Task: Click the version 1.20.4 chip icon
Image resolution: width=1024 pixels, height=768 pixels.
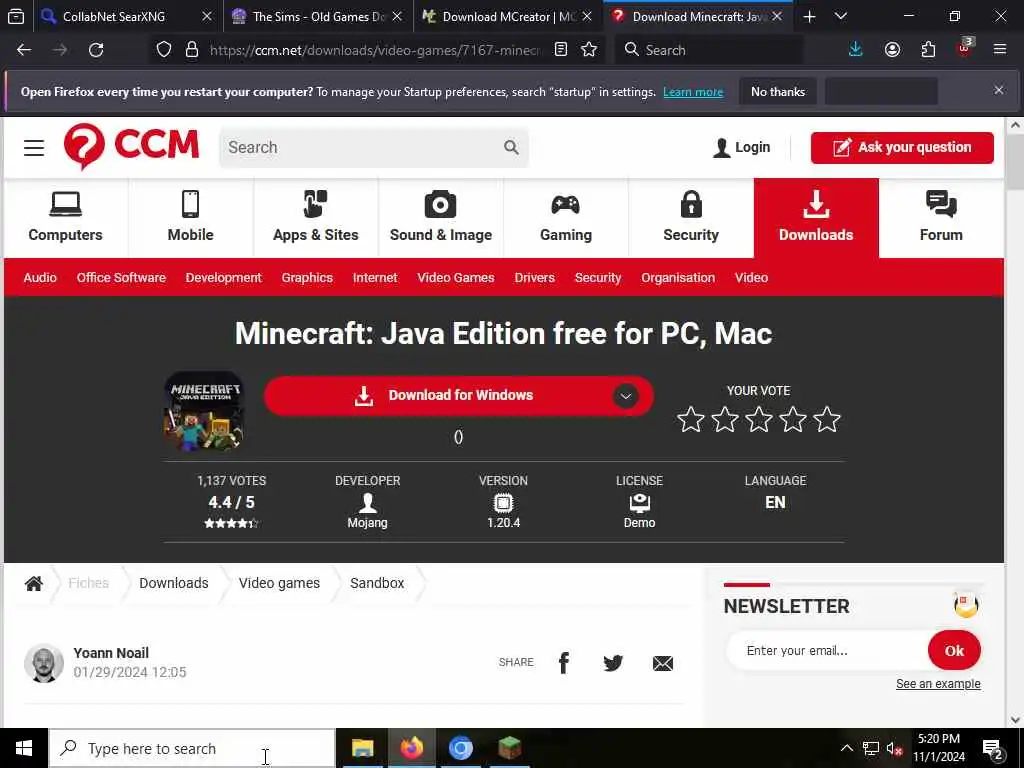Action: coord(504,503)
